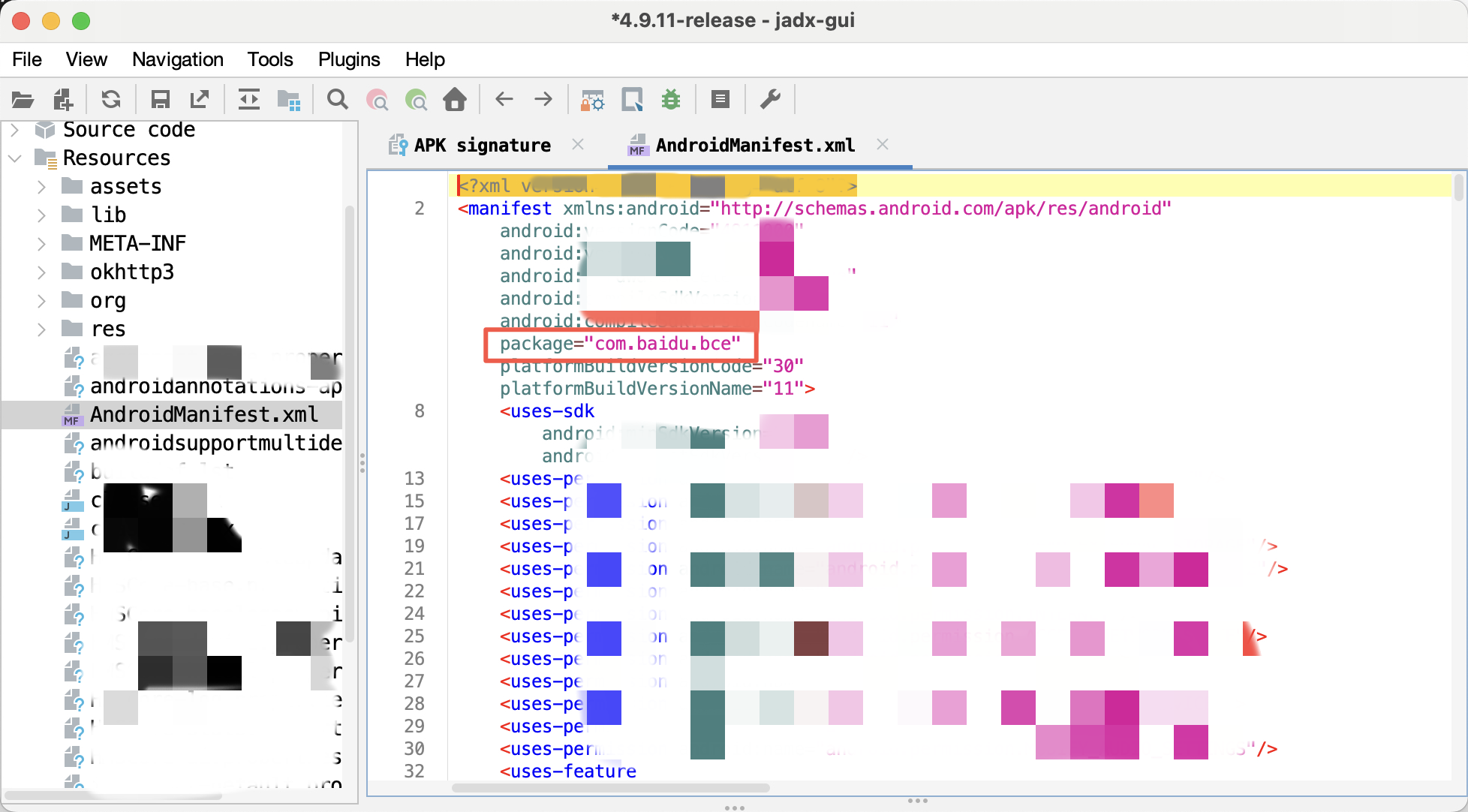Screen dimensions: 1468x812
Task: Toggle the Flatten packages icon
Action: click(x=289, y=100)
